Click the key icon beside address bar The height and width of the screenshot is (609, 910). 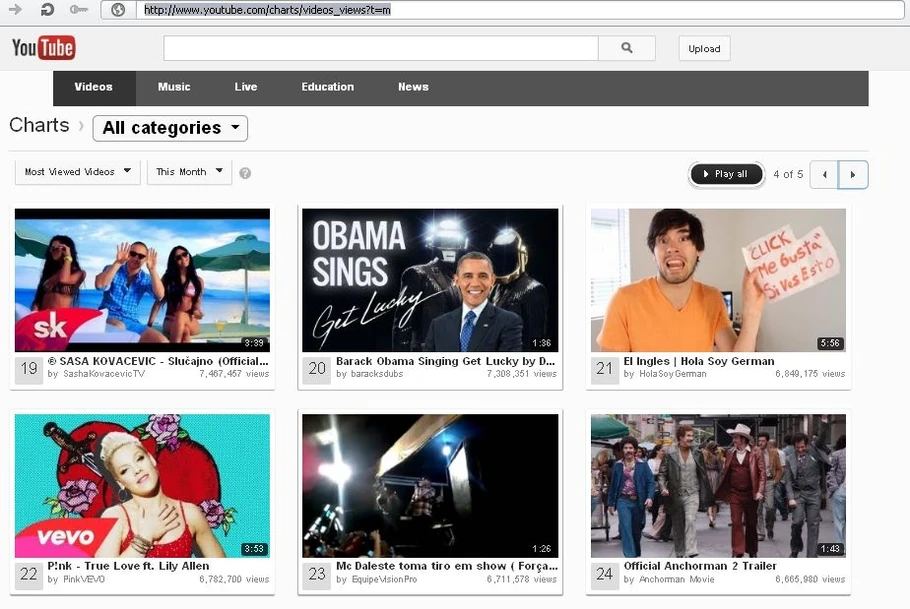pos(79,10)
